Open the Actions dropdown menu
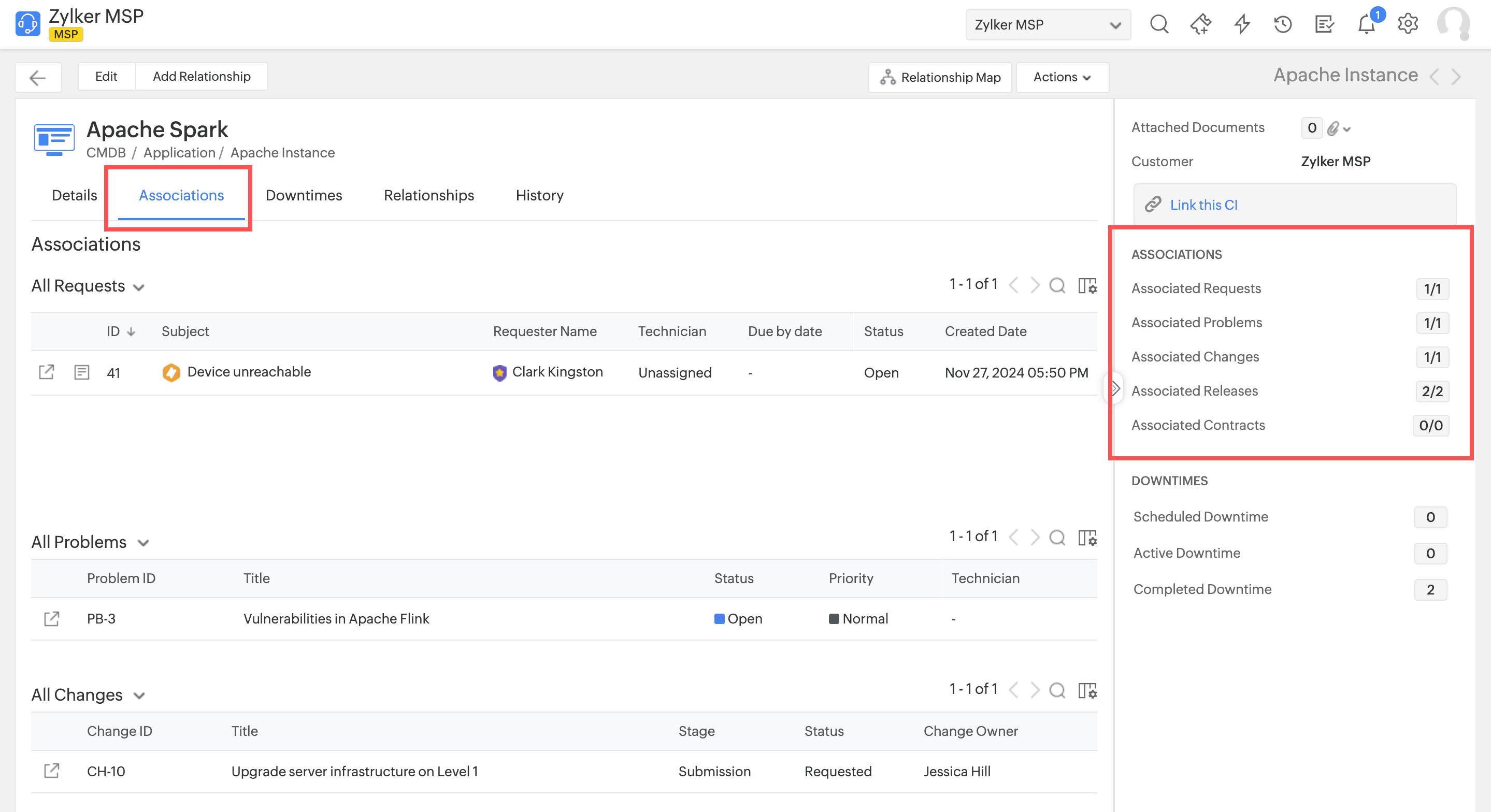Viewport: 1491px width, 812px height. (x=1062, y=77)
